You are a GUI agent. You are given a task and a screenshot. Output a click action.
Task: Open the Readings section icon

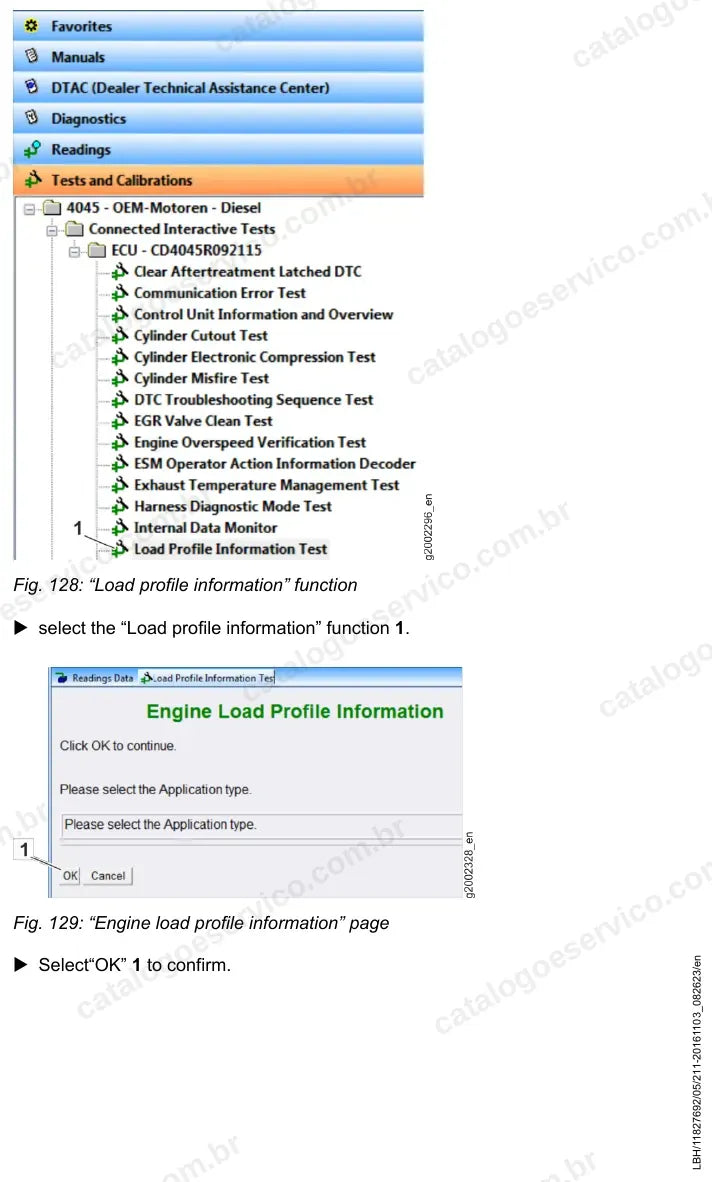(32, 149)
